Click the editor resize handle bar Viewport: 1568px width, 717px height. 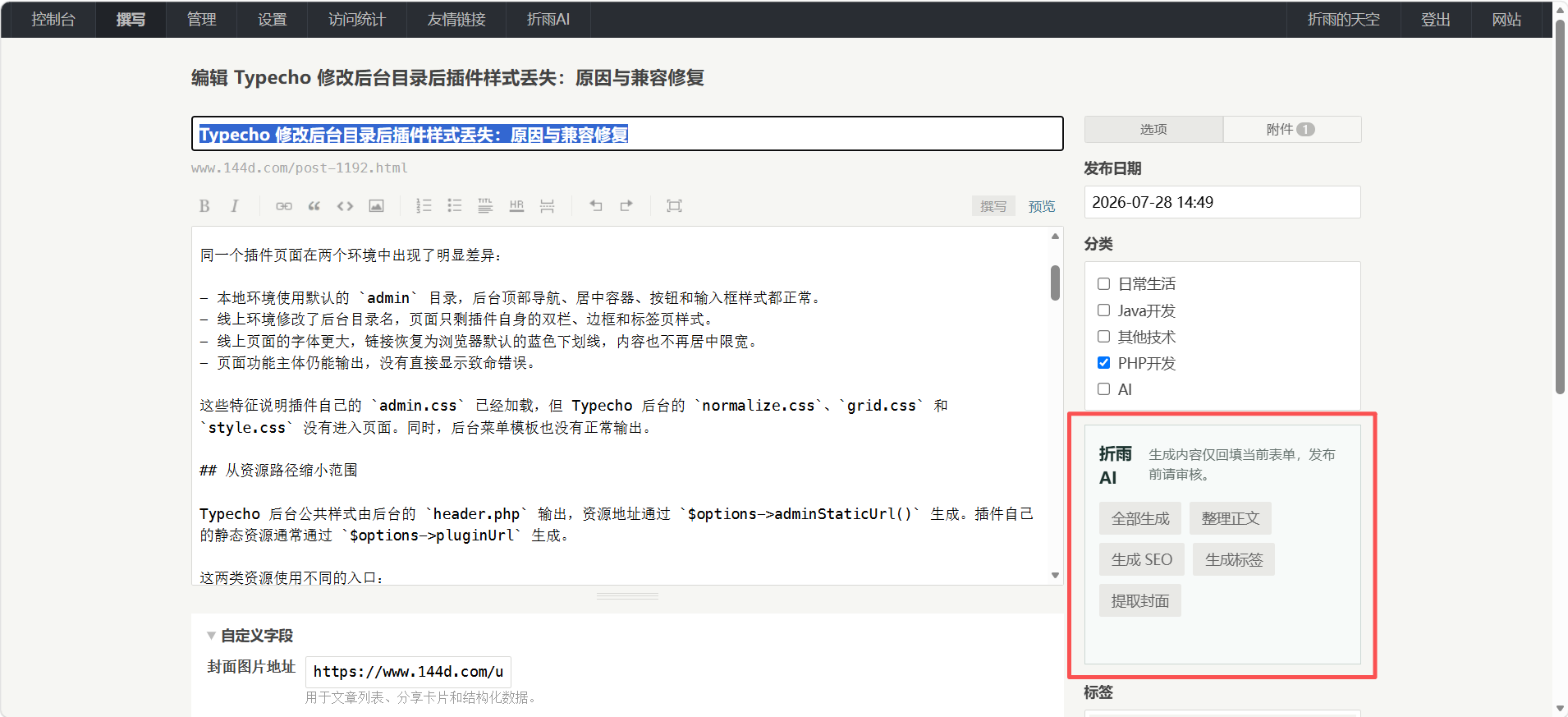coord(627,596)
